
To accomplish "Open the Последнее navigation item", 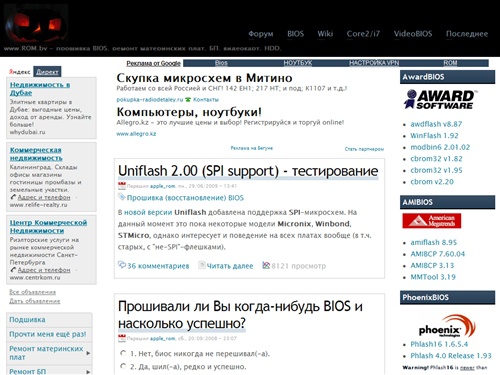I will pyautogui.click(x=467, y=34).
